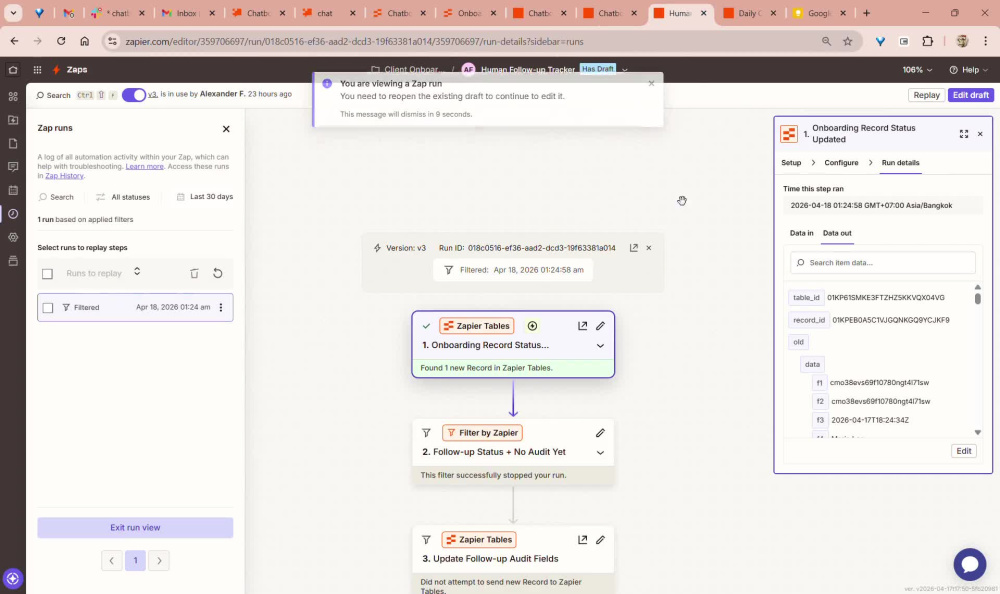Screen dimensions: 1000x594
Task: Open step 3 Update Follow-up Audit Fields externally
Action: [x=582, y=540]
